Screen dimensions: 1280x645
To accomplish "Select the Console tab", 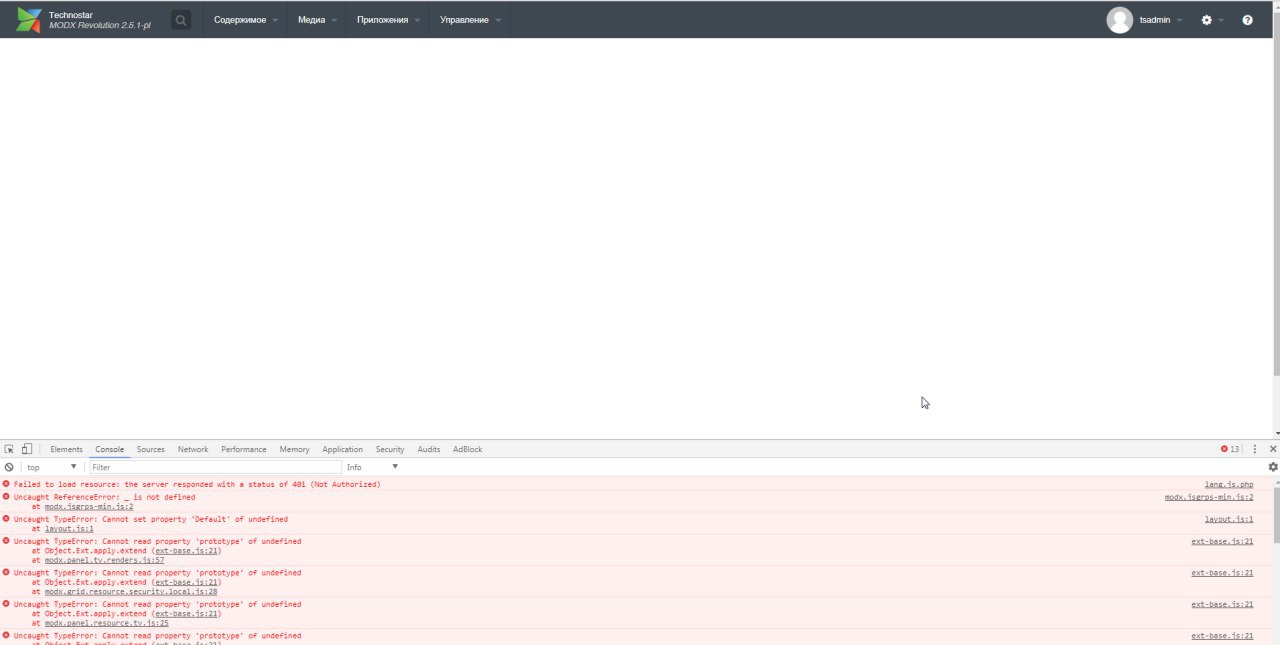I will coord(109,449).
